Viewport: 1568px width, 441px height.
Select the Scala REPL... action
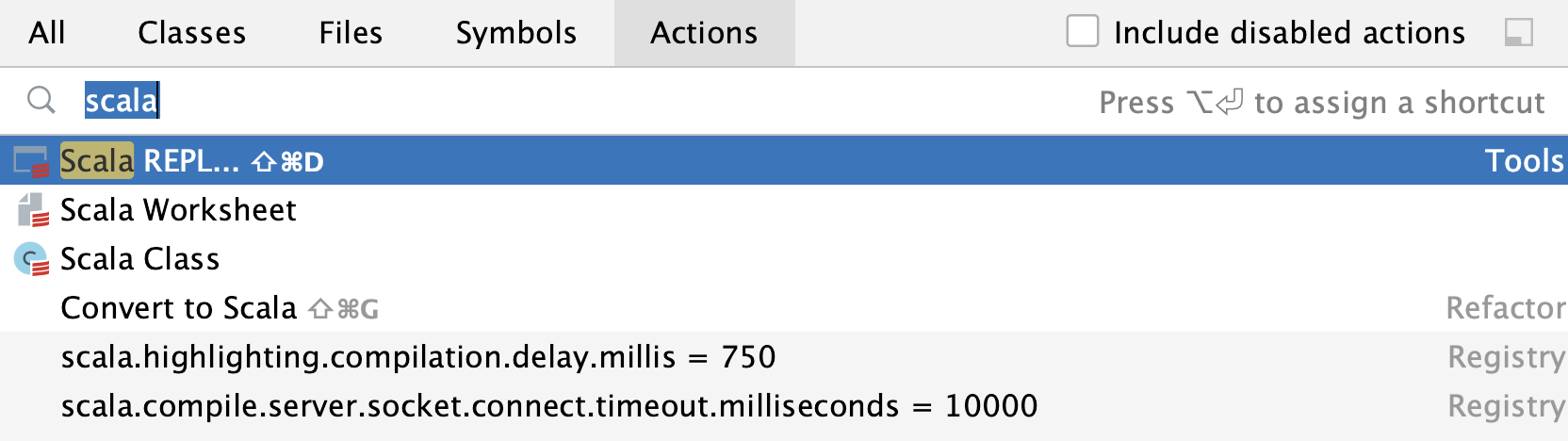(x=784, y=161)
